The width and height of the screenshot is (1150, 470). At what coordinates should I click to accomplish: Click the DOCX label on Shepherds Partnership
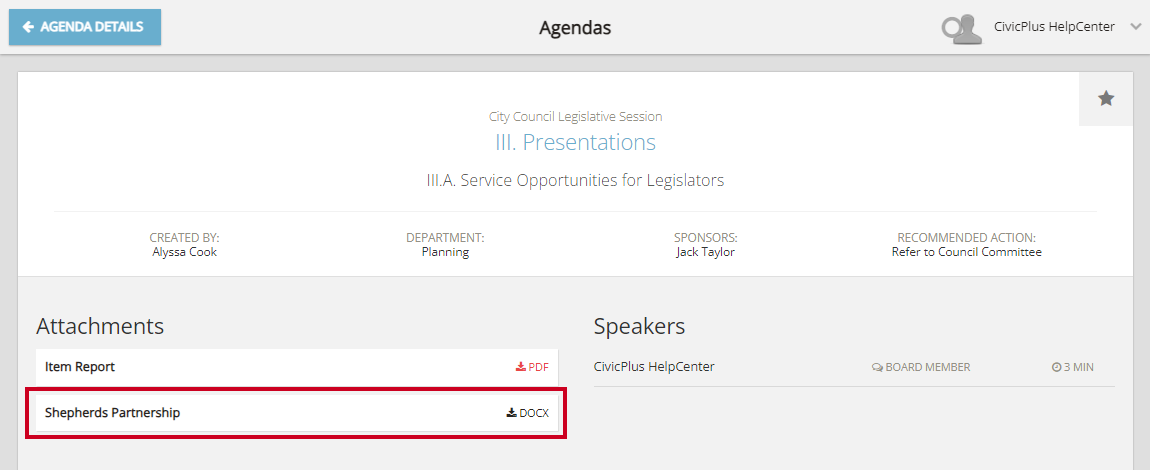pos(534,413)
